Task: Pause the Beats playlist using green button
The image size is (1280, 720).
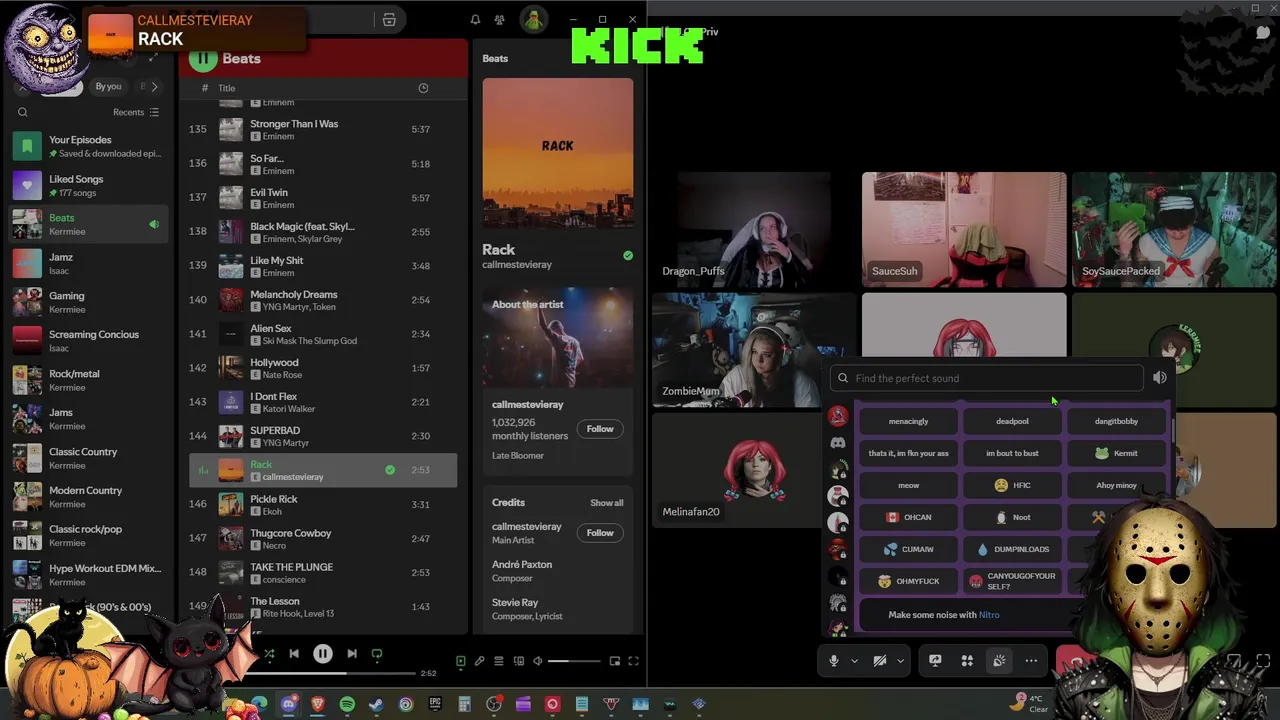Action: click(203, 58)
